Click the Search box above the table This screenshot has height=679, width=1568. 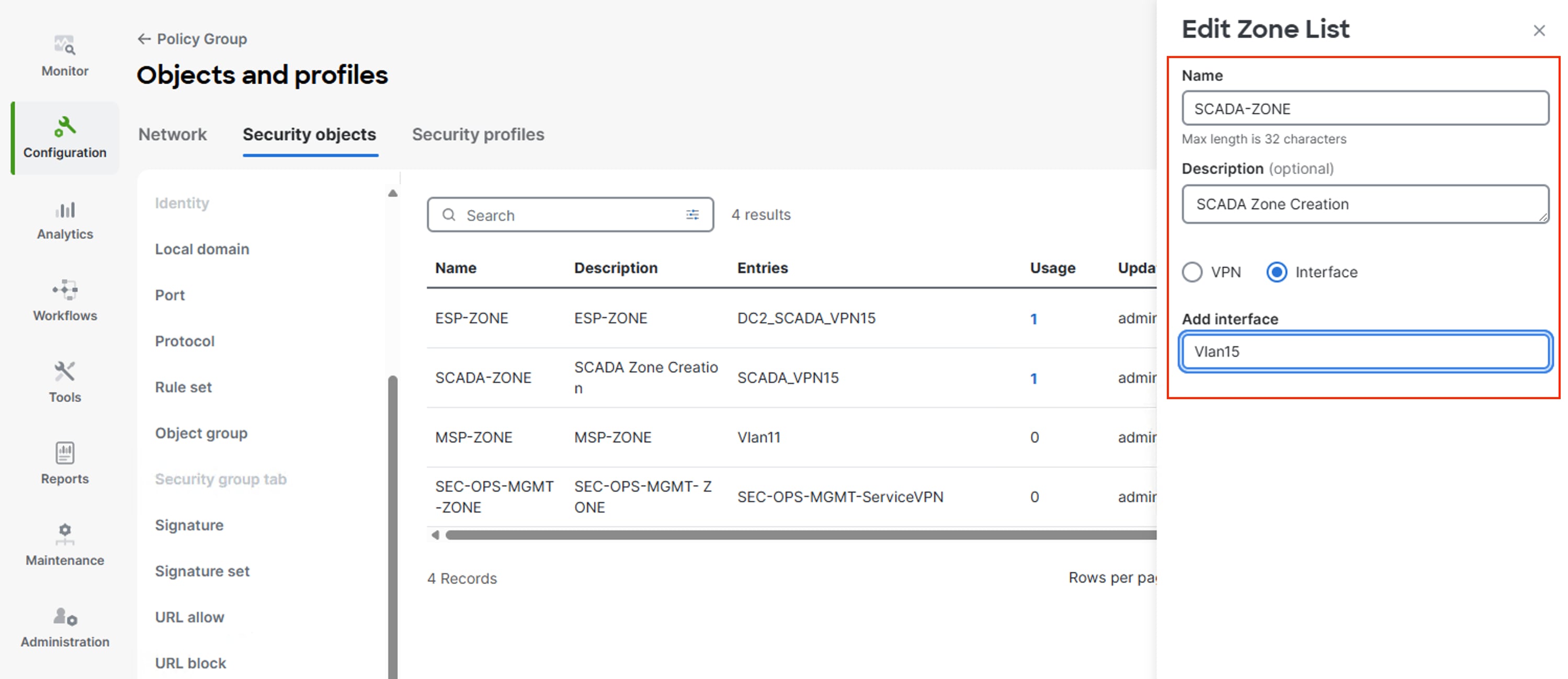[x=570, y=214]
